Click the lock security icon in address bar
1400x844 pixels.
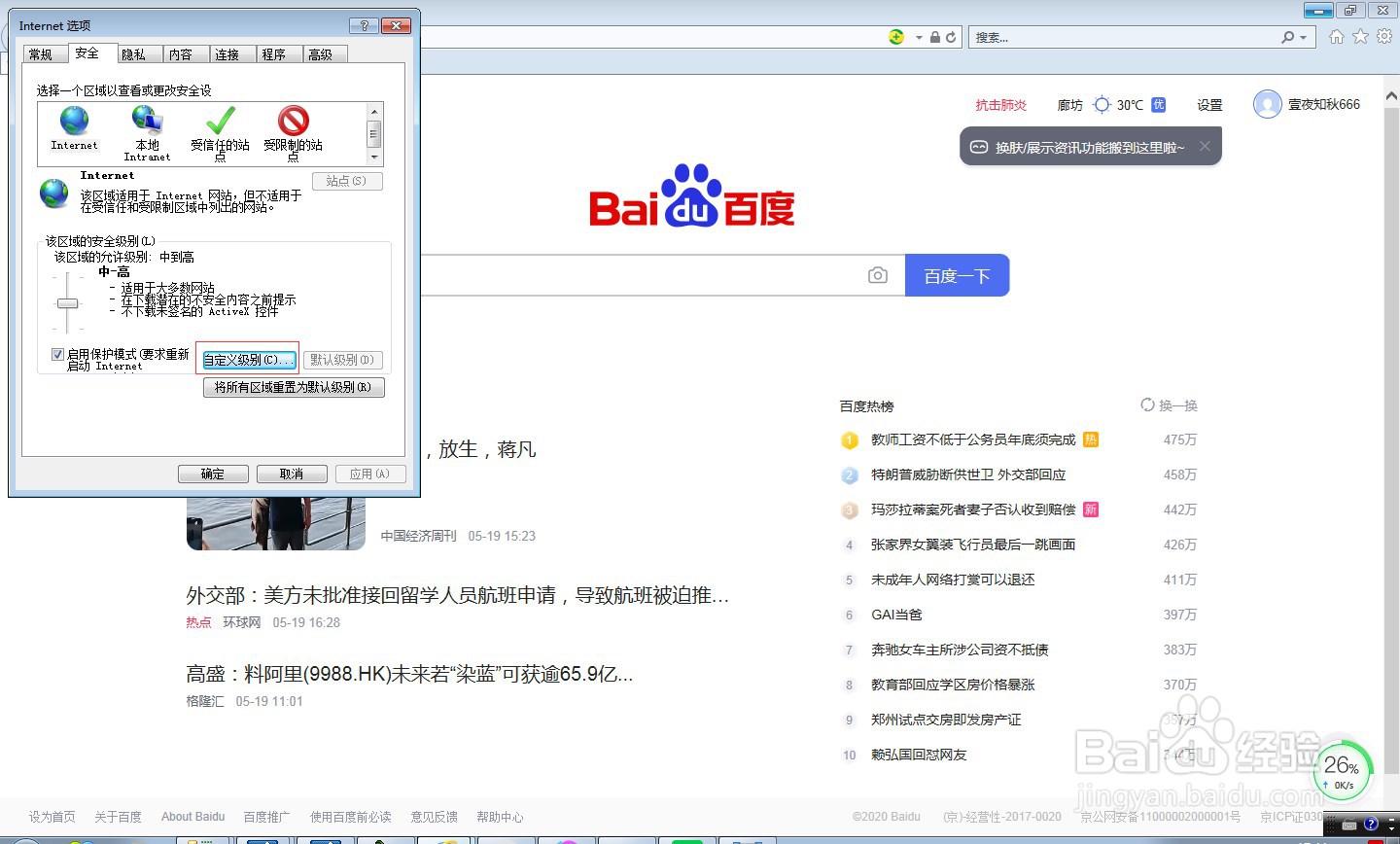934,37
